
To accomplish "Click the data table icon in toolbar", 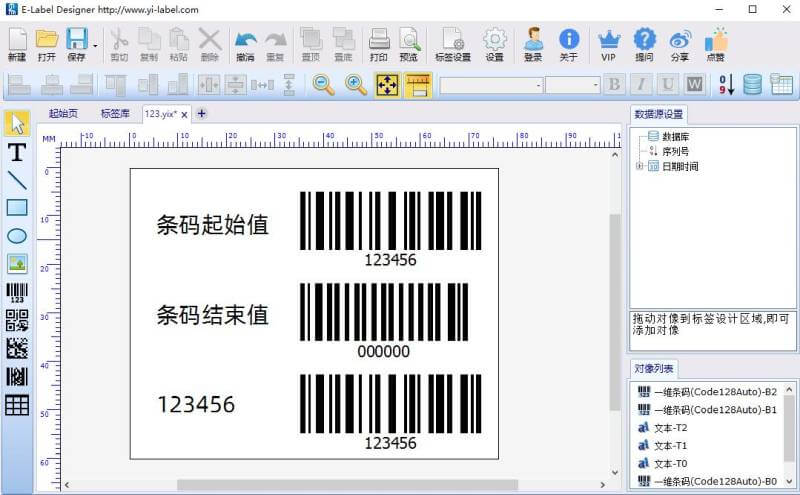I will pyautogui.click(x=781, y=85).
